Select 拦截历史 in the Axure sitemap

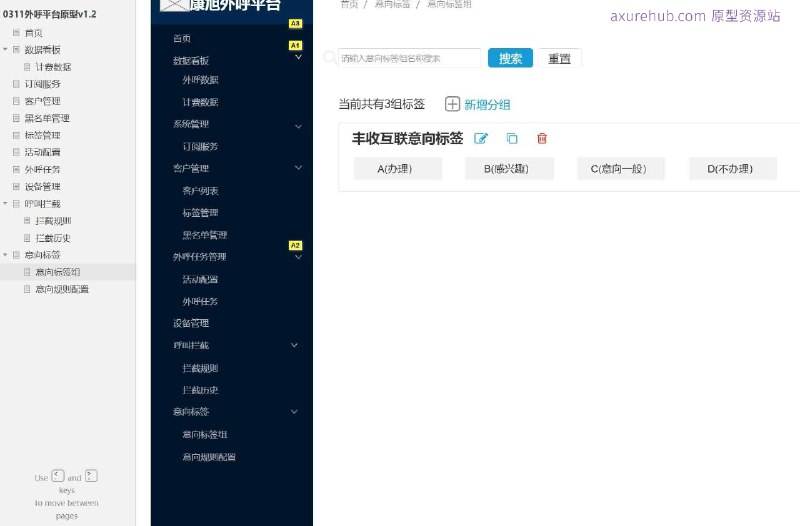pos(53,238)
